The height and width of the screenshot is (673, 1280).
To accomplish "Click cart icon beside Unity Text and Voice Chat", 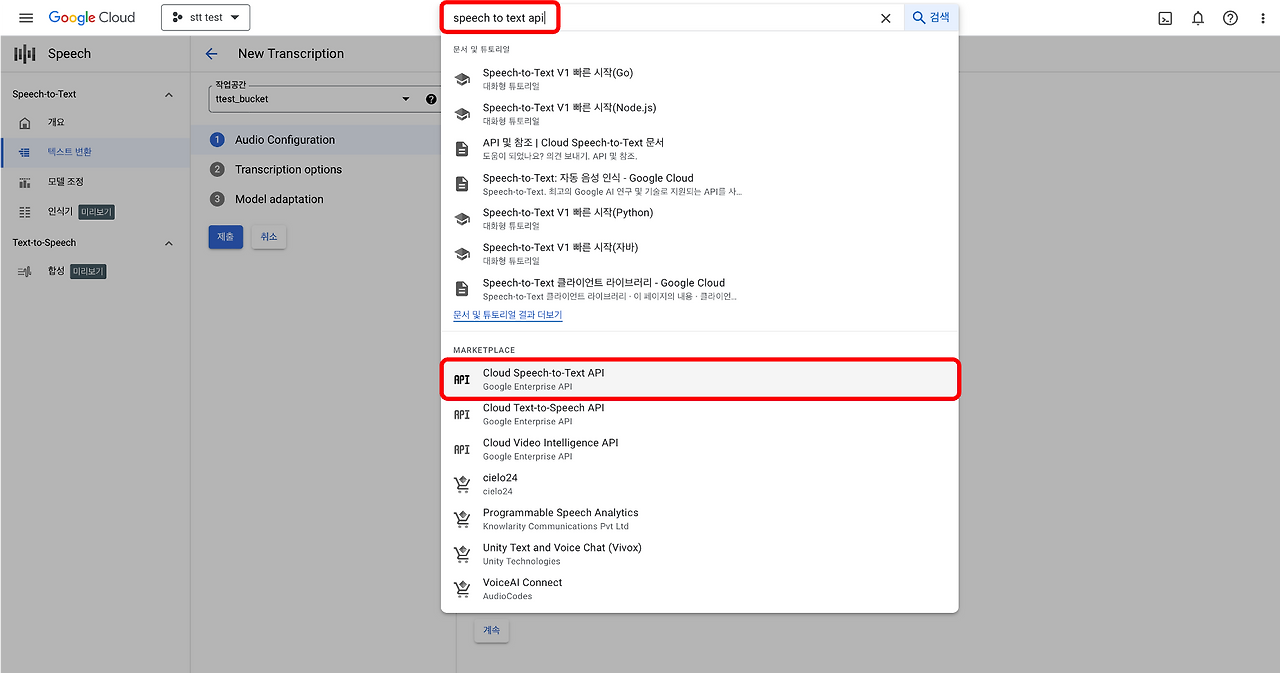I will click(462, 554).
